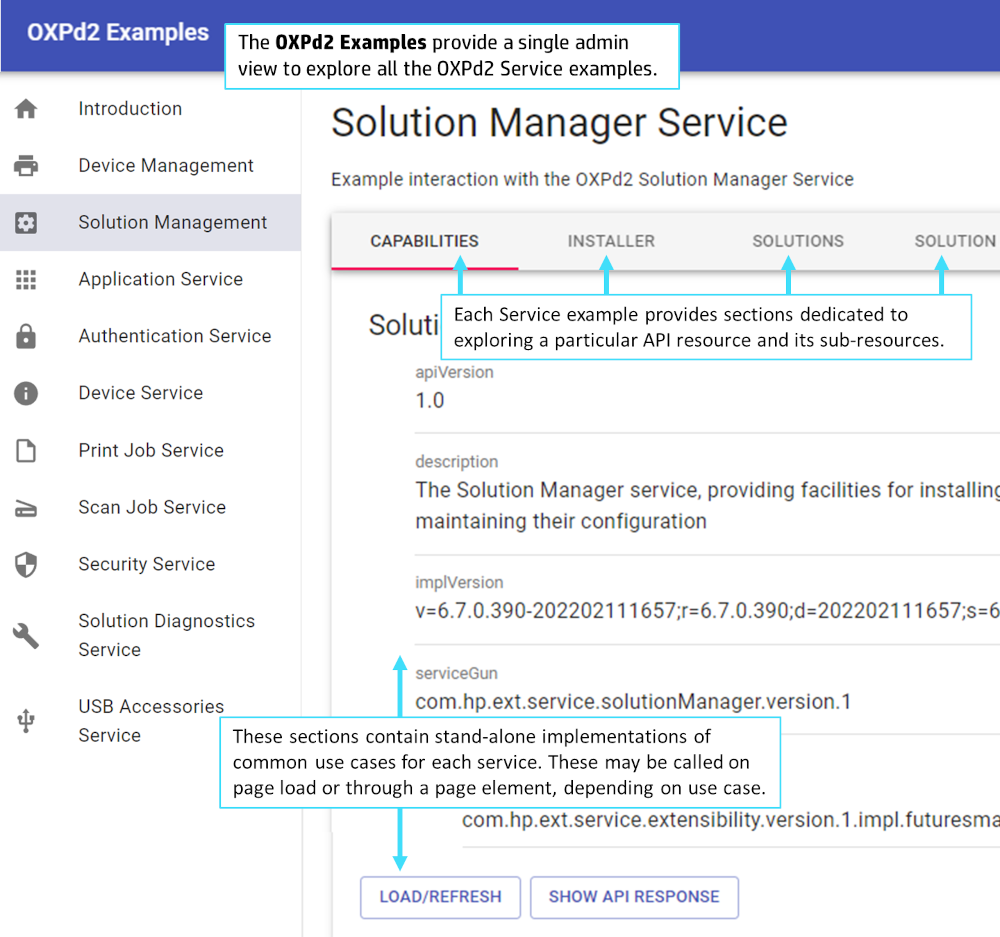
Task: Click the apiVersion field label
Action: 454,372
